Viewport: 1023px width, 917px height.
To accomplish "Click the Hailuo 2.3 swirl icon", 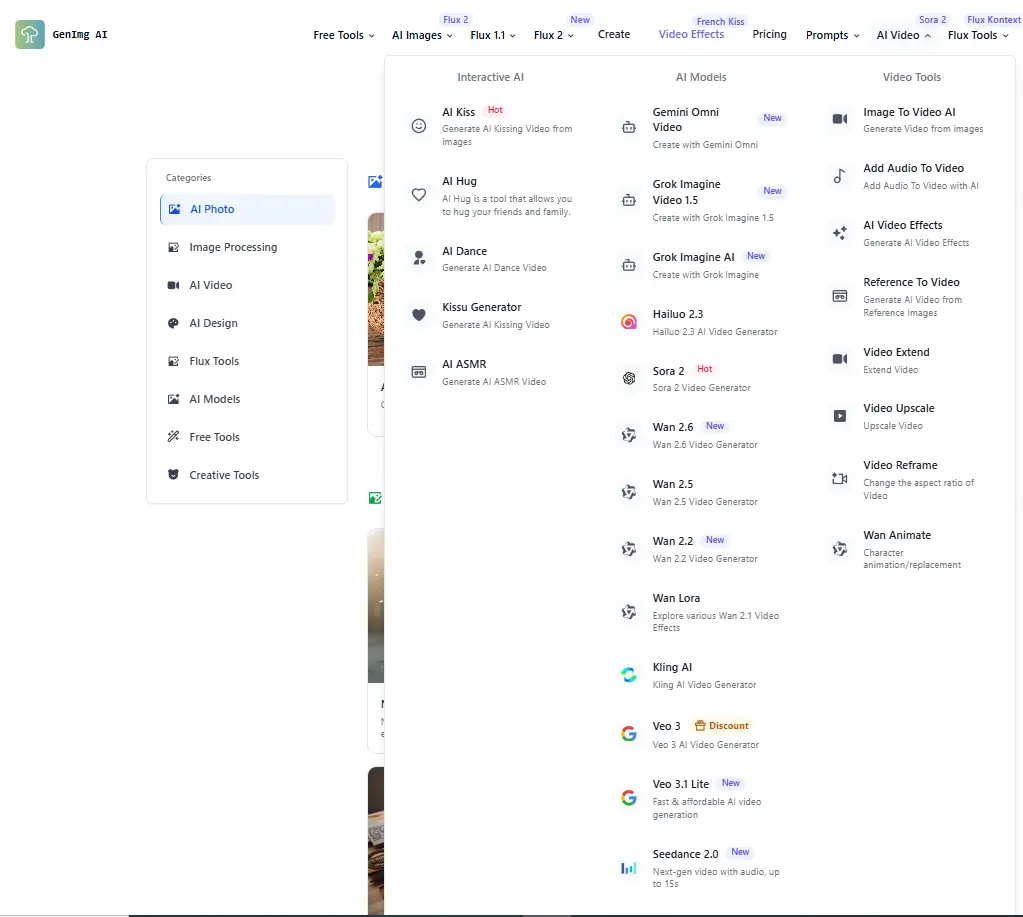I will (629, 322).
